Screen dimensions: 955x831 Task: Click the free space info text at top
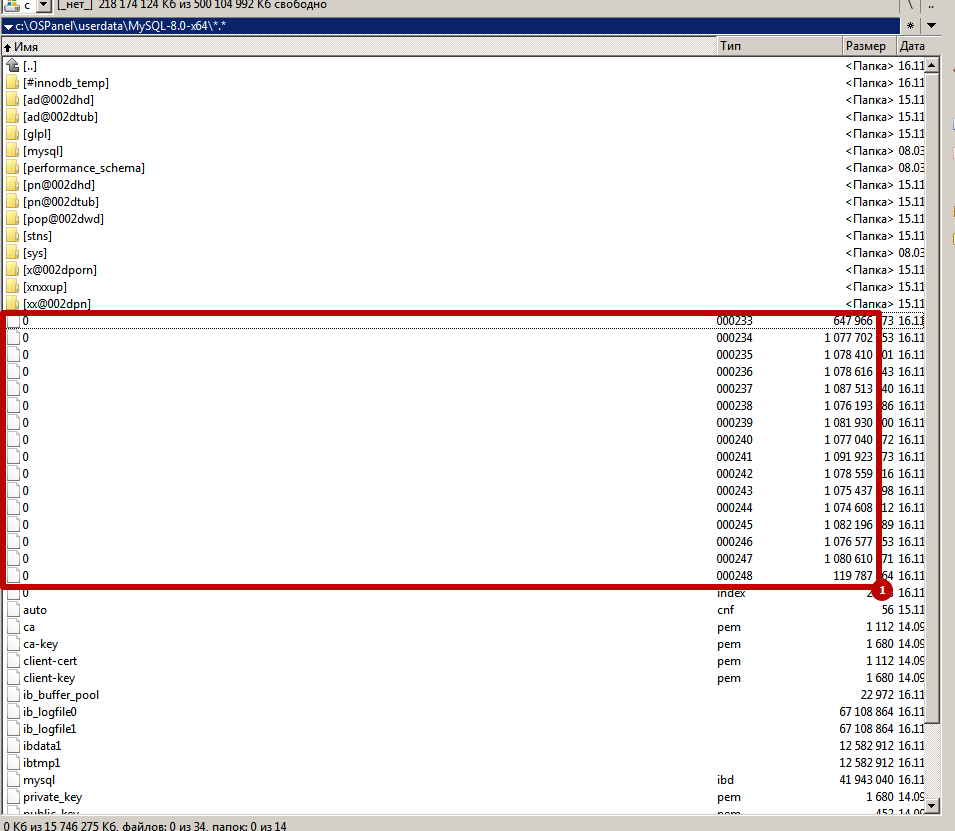click(213, 5)
